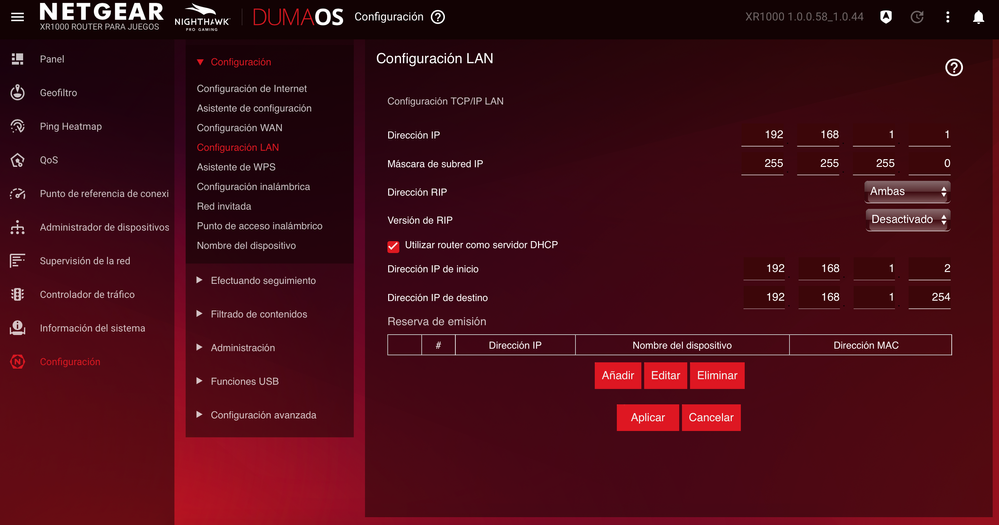
Task: Go to Geofiltro in the sidebar
Action: click(59, 92)
